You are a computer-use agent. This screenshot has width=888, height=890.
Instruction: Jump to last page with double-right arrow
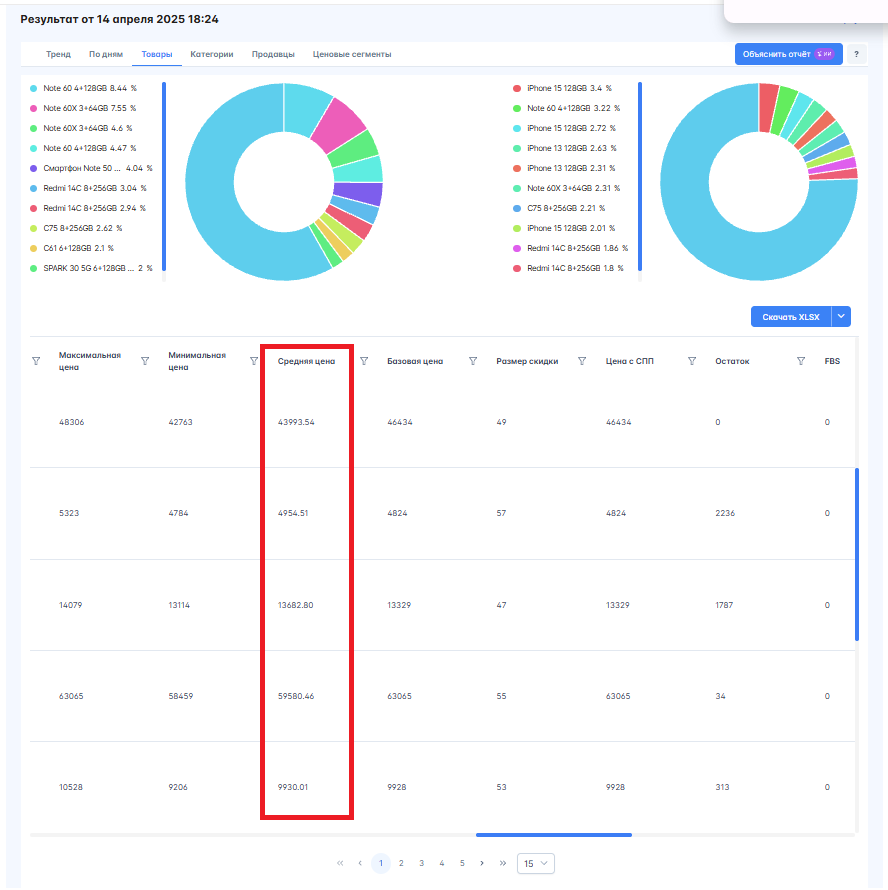(502, 863)
